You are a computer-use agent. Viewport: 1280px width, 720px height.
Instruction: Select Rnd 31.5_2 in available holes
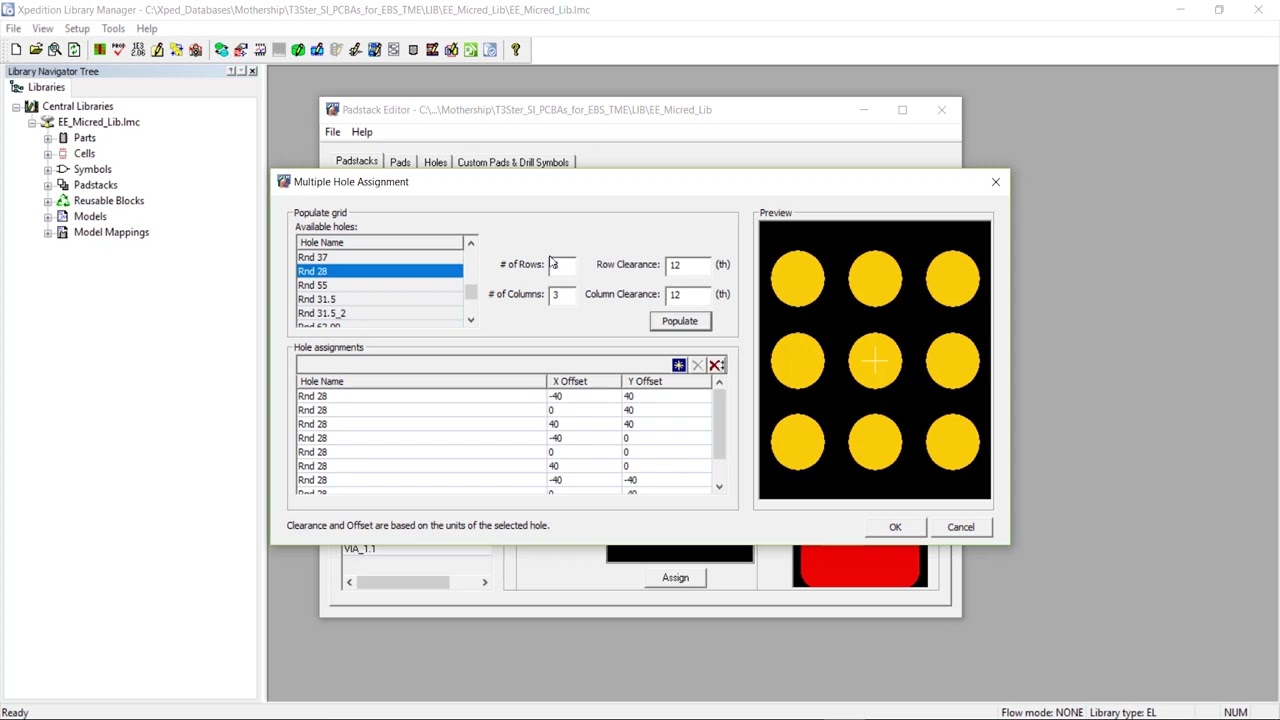tap(379, 313)
